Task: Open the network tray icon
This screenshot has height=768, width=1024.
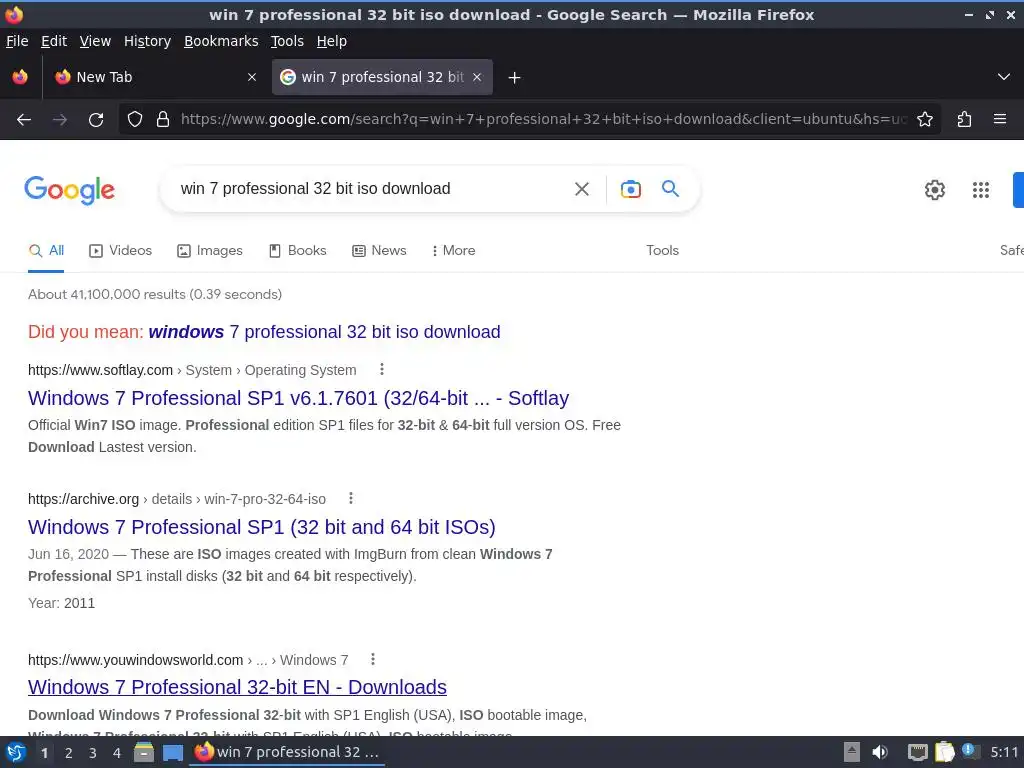Action: tap(918, 752)
